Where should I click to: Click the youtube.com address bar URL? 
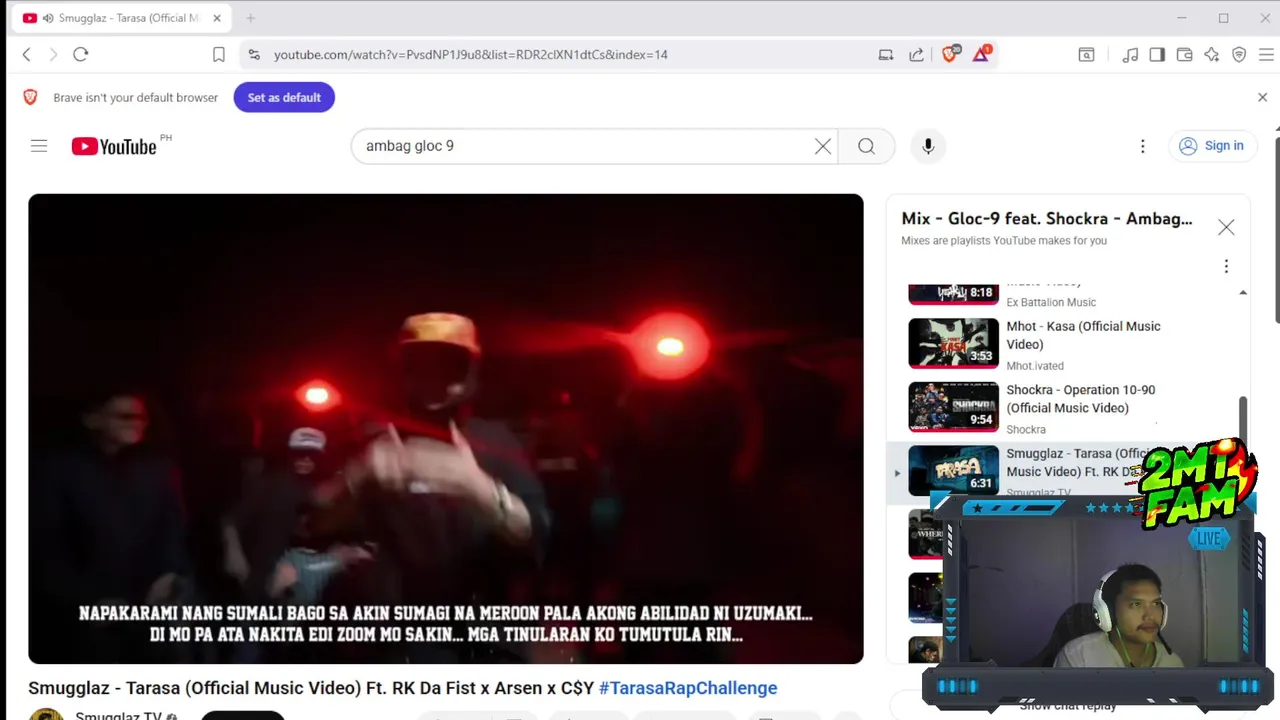(x=471, y=55)
